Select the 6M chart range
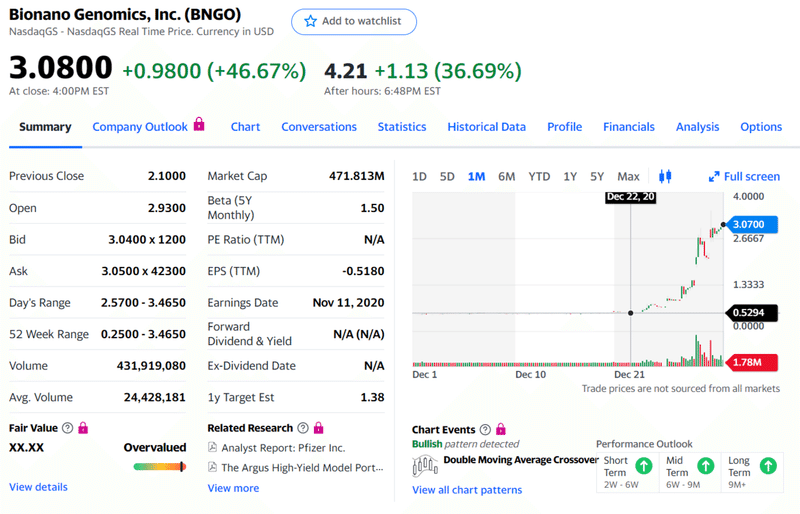Image resolution: width=800 pixels, height=514 pixels. [507, 177]
